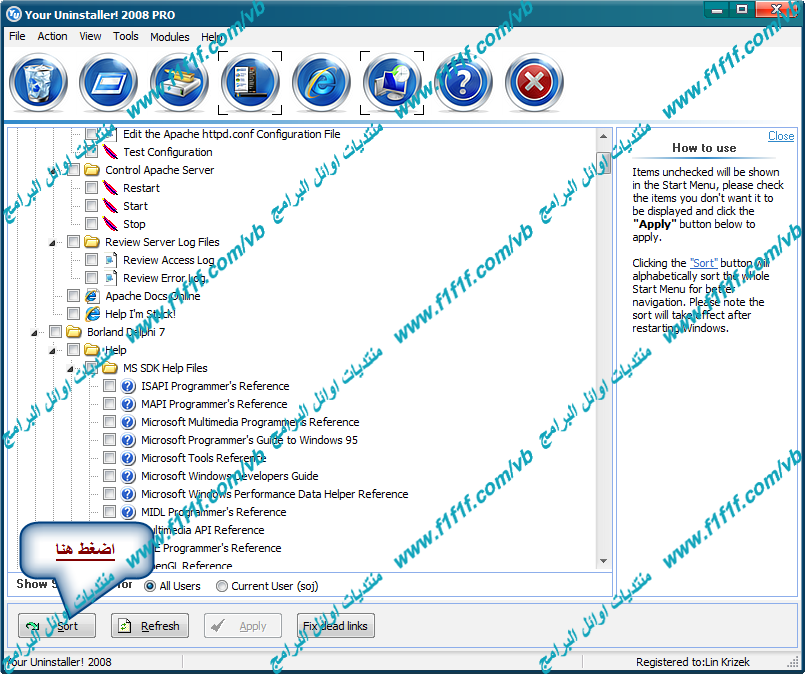Click the red X exit toolbar icon
This screenshot has height=674, width=805.
pyautogui.click(x=534, y=83)
